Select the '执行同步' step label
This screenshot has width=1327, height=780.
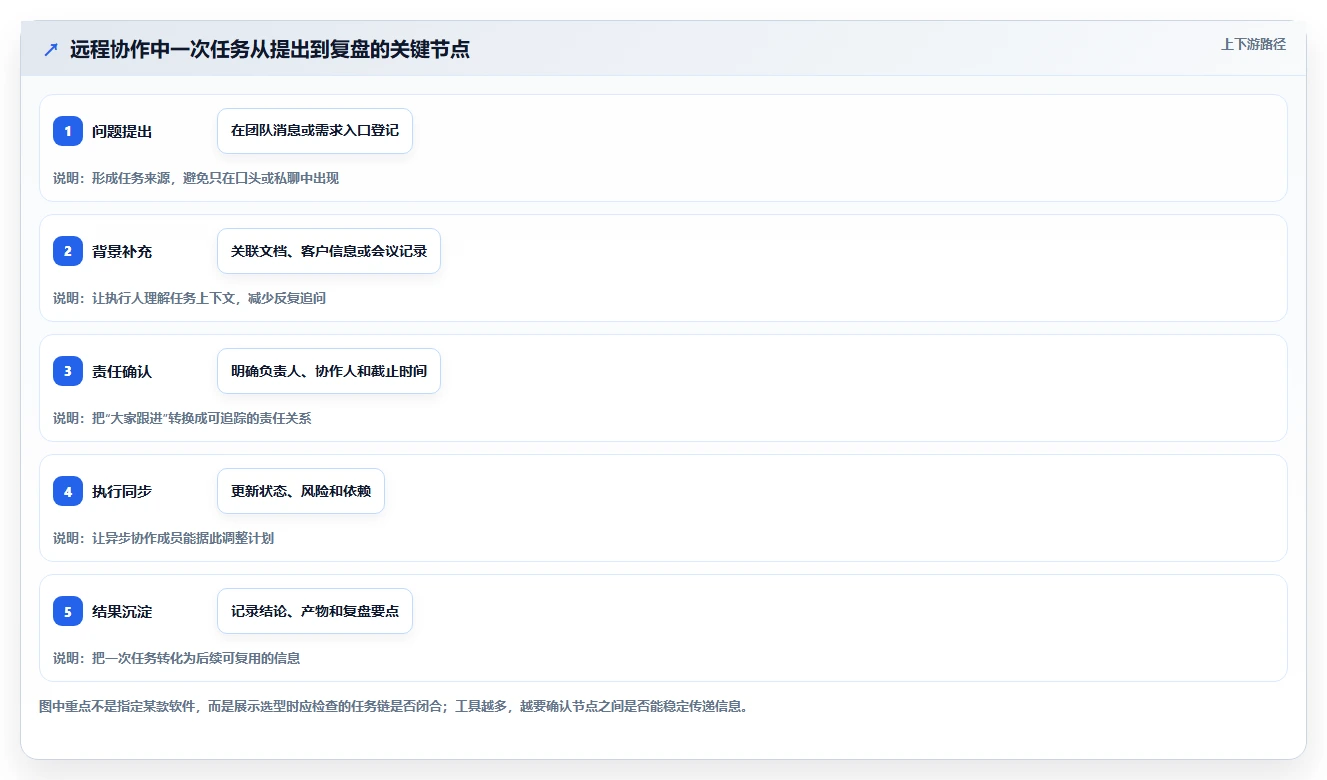(122, 491)
